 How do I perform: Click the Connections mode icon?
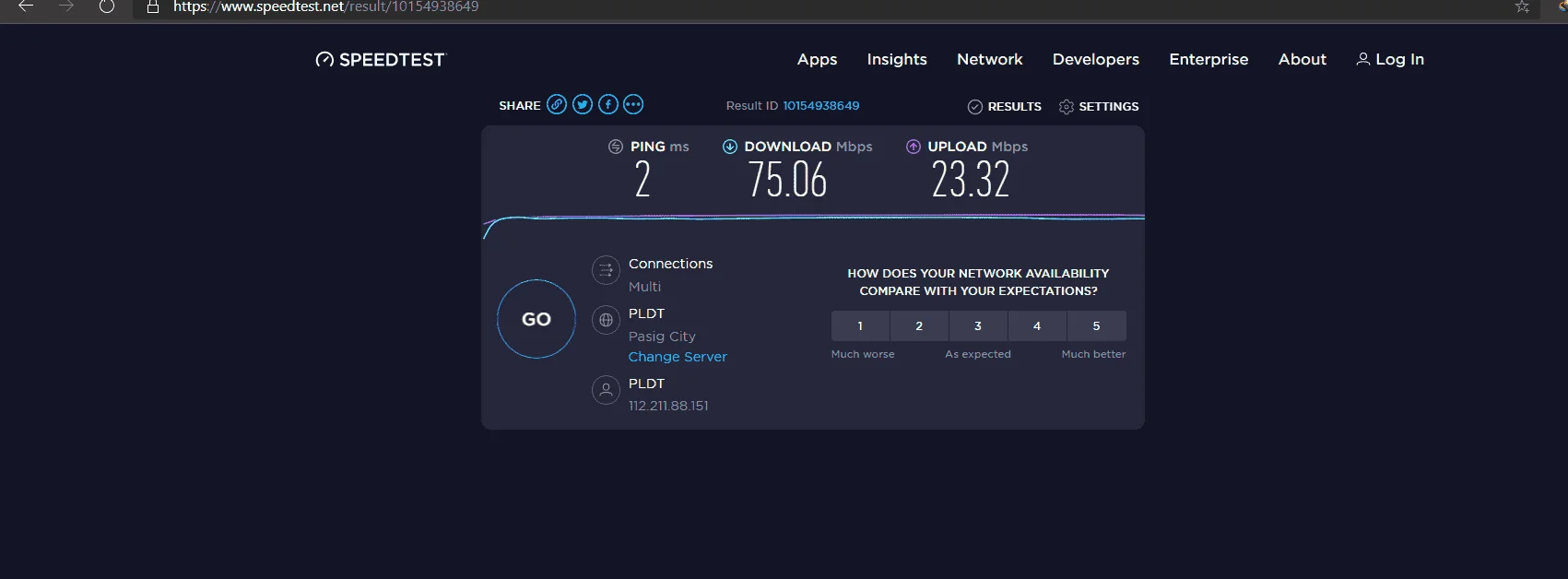[606, 270]
